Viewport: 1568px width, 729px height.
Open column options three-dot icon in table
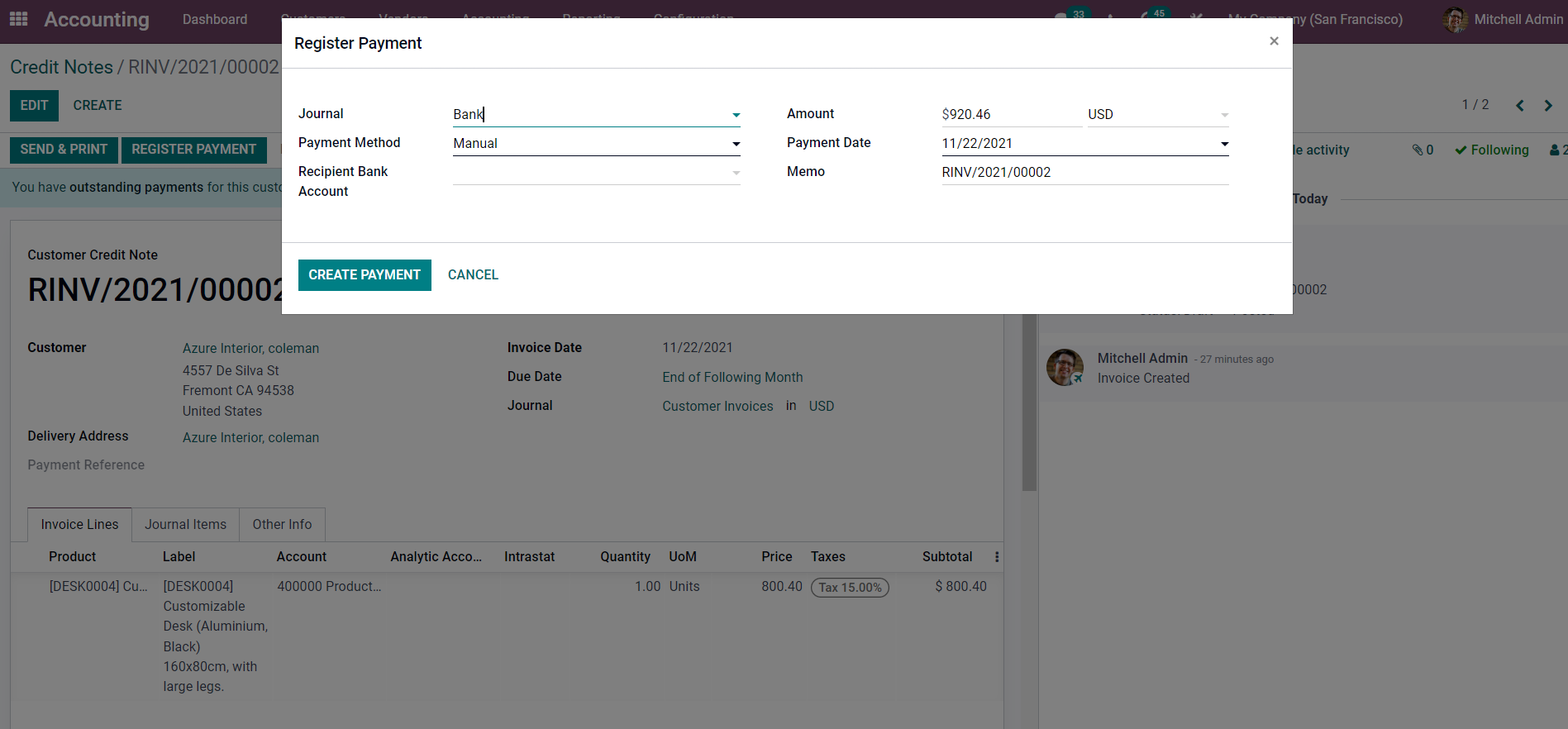[997, 557]
